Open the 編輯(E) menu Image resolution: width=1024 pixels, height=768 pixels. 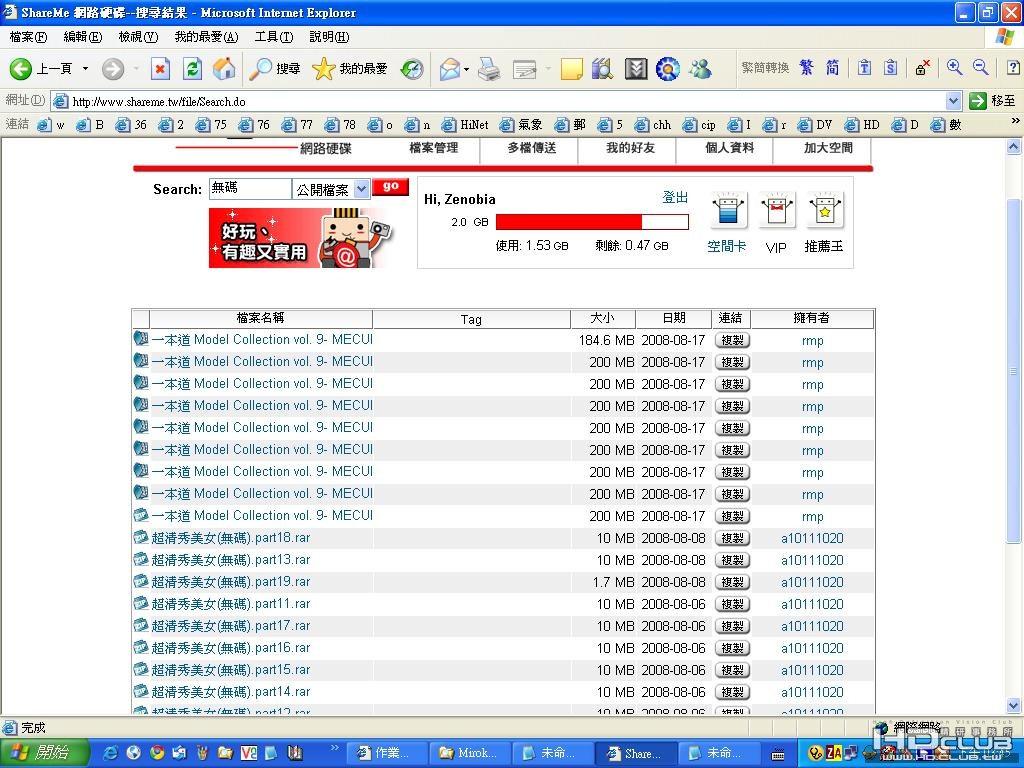(x=82, y=37)
